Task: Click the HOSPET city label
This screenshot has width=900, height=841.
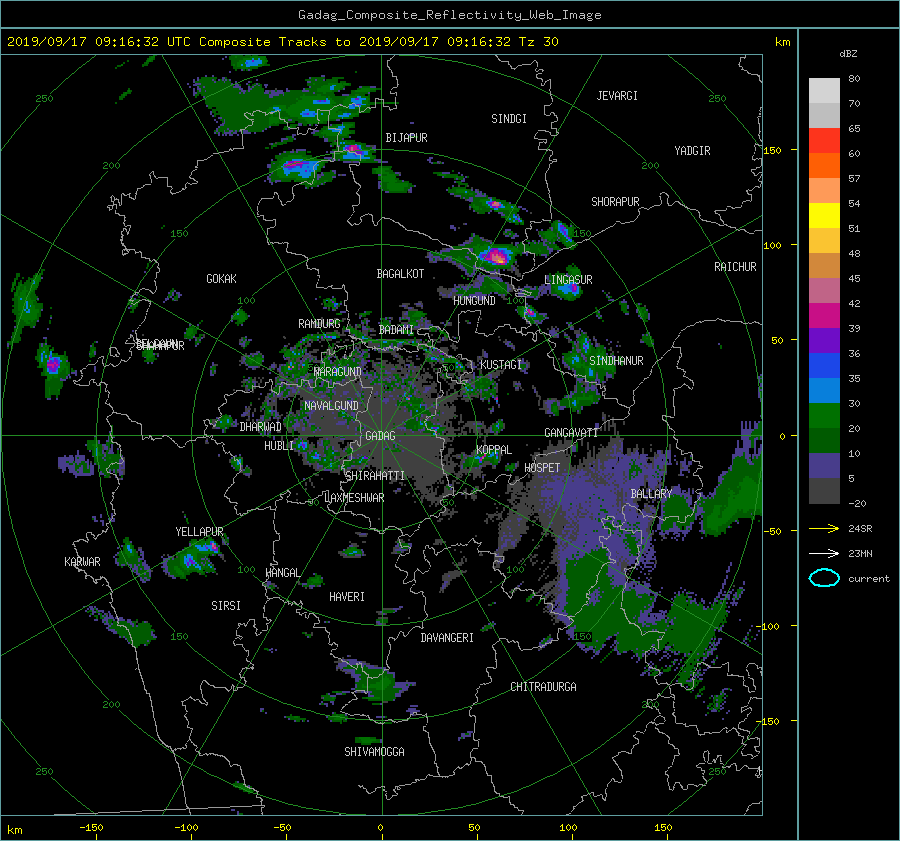Action: [x=542, y=468]
